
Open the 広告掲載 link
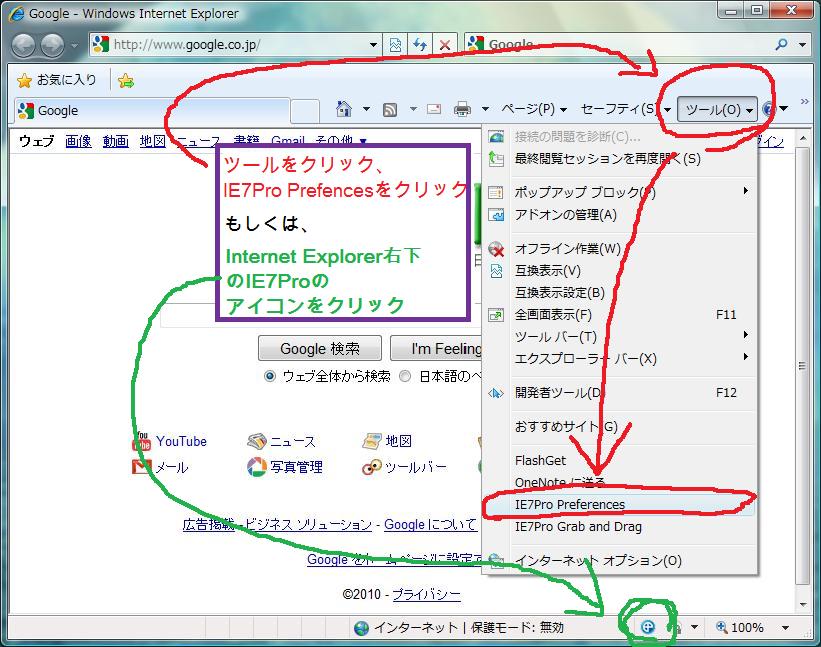click(209, 525)
